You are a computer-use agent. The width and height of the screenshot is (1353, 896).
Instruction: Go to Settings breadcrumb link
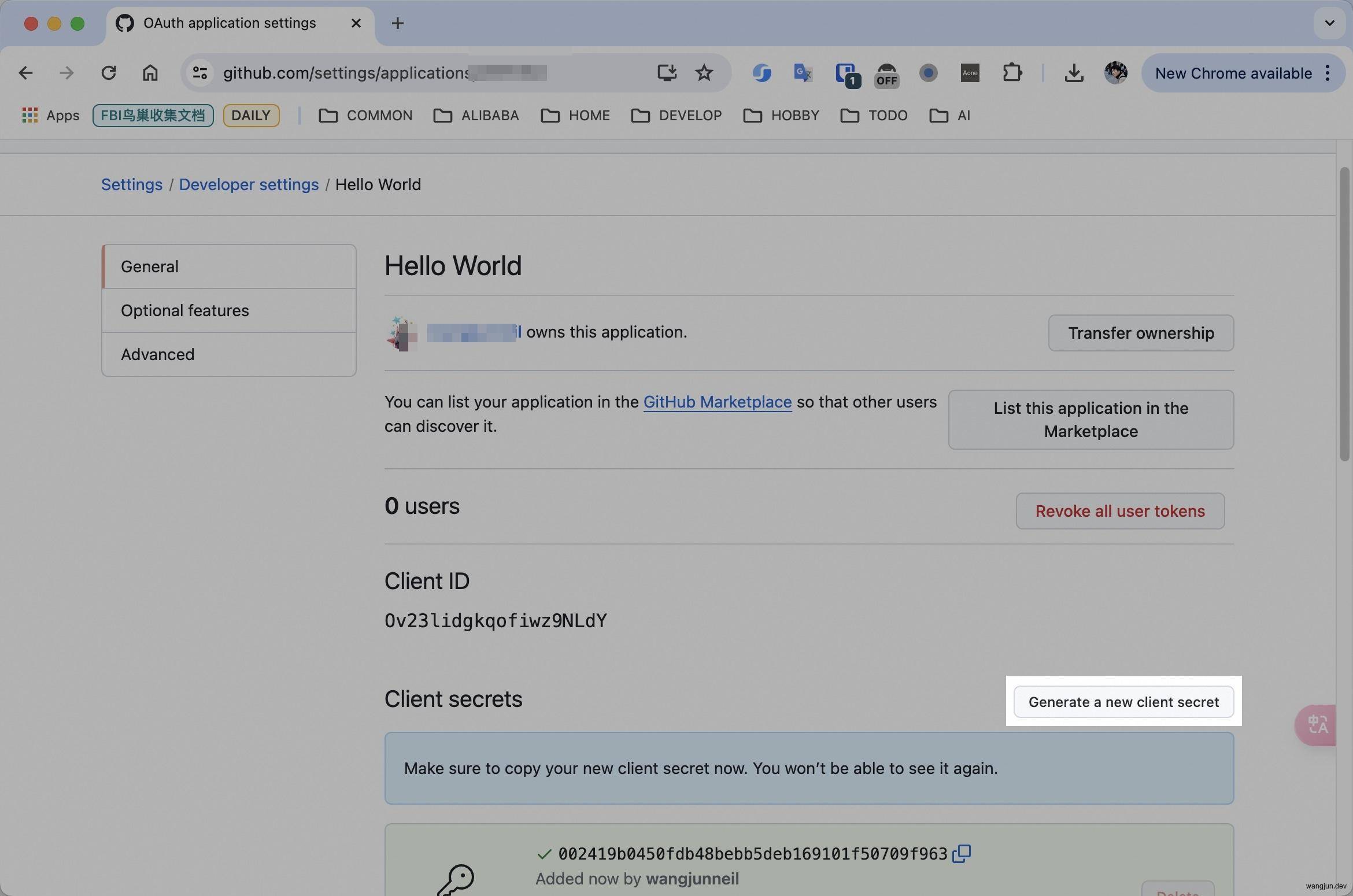[x=132, y=184]
